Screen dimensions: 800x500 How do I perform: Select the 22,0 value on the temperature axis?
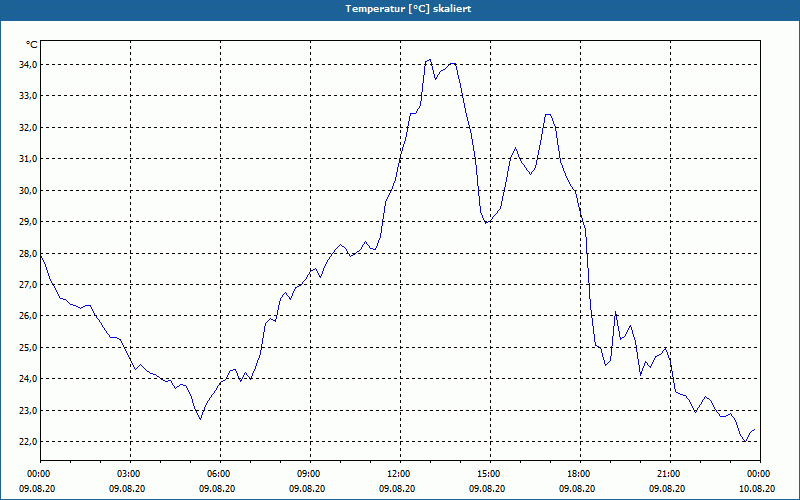(29, 442)
